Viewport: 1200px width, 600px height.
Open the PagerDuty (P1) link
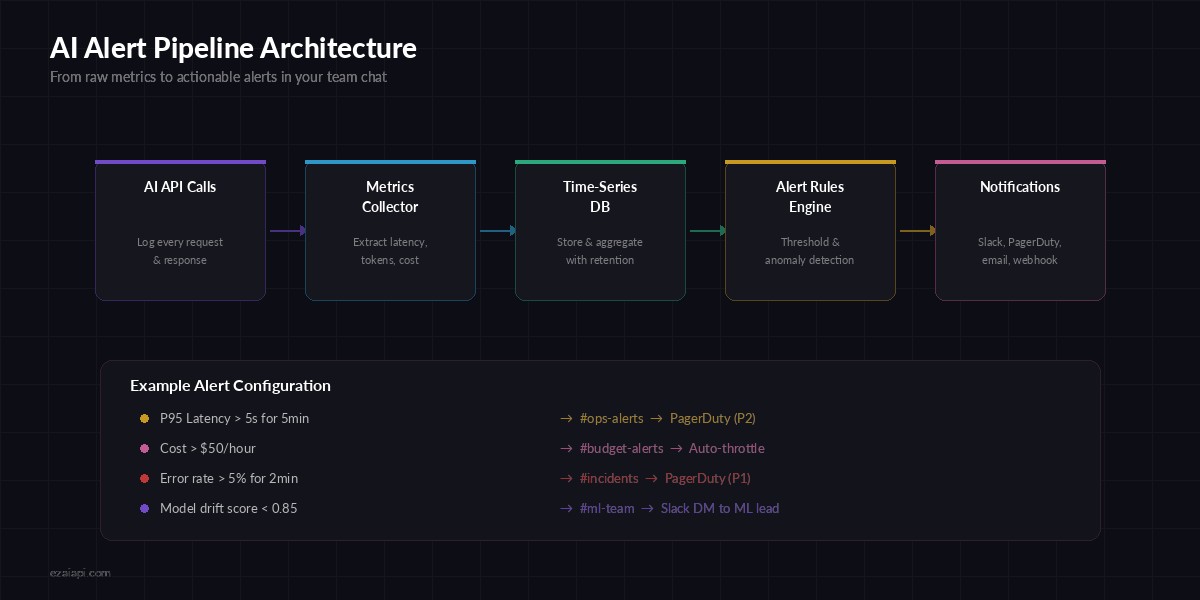point(707,478)
